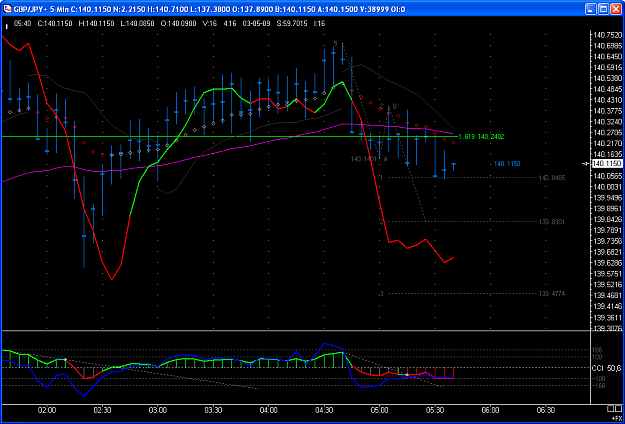Click the 03-05-09 date in data line
Screen dimensions: 625x424
coord(257,24)
